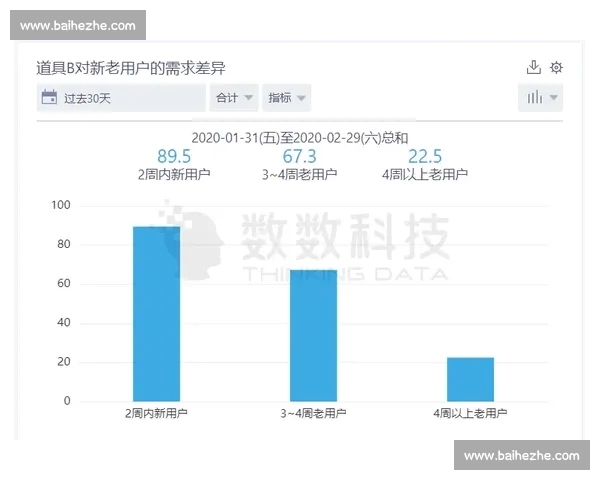Click the y-axis value 60
The height and width of the screenshot is (480, 600).
(64, 283)
